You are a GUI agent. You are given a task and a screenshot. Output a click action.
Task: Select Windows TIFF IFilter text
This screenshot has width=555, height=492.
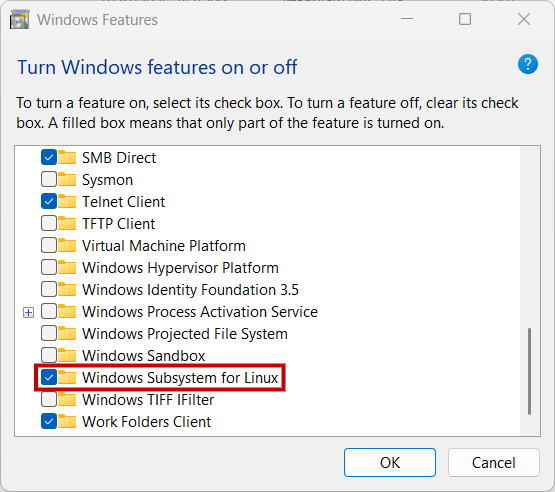[148, 400]
